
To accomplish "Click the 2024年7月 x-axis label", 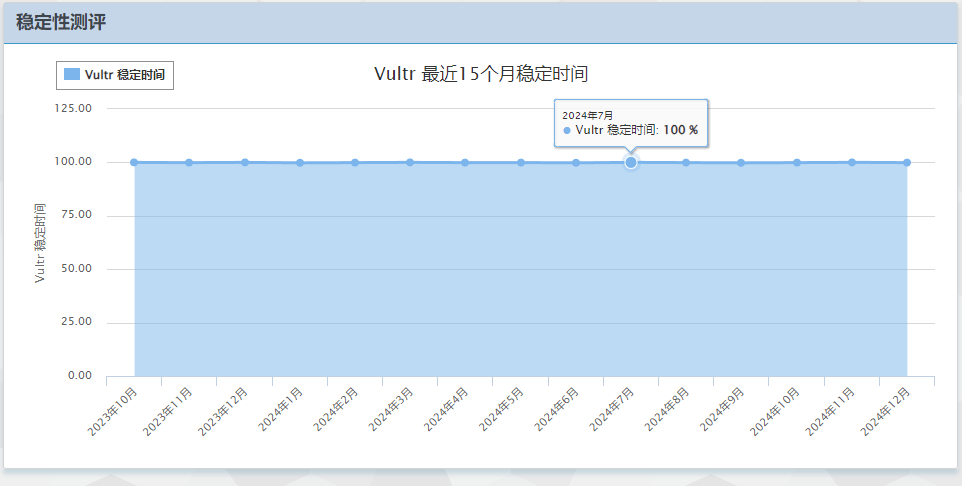I will click(613, 410).
